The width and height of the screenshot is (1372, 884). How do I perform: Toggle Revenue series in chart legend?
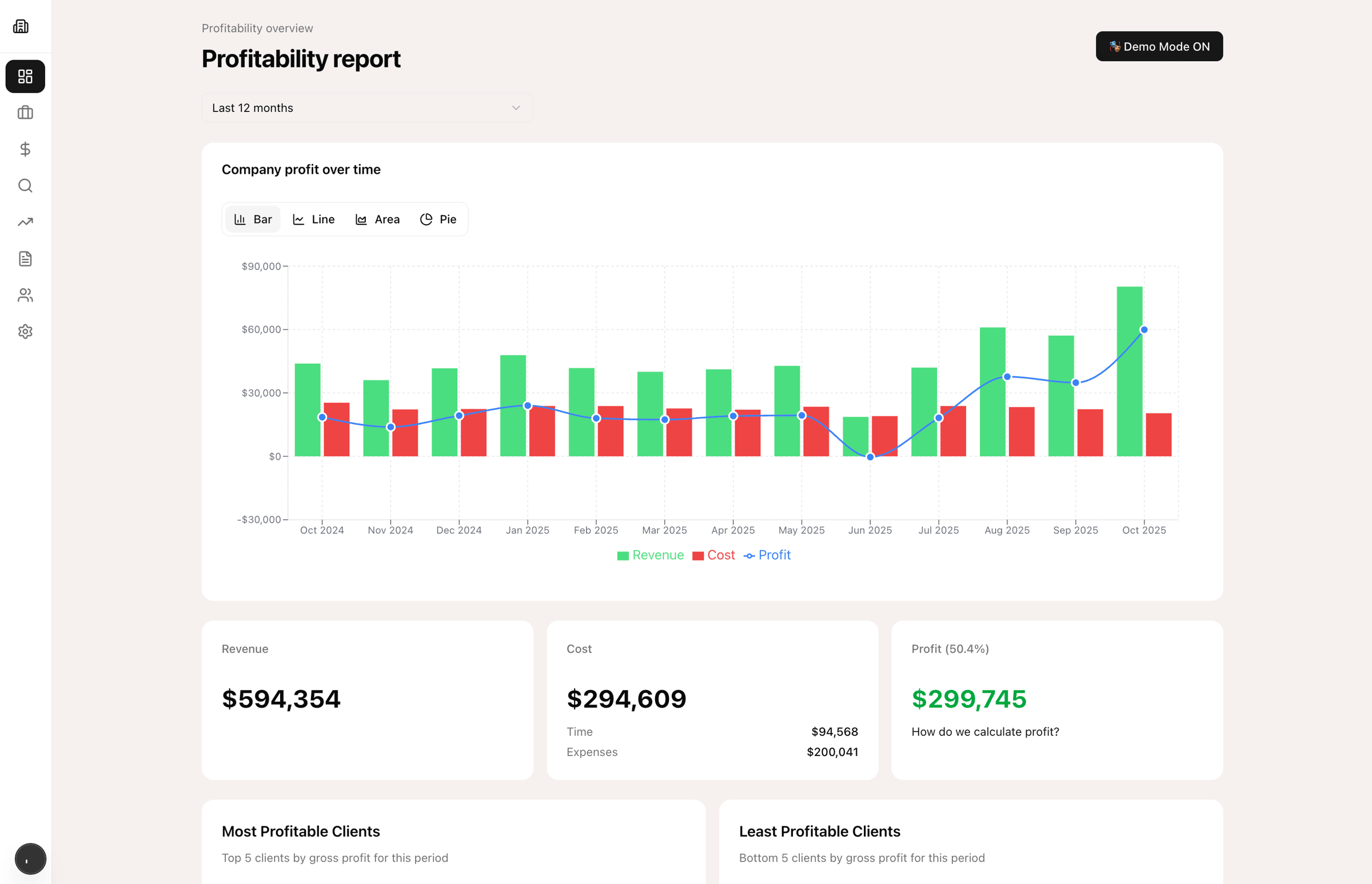point(651,555)
